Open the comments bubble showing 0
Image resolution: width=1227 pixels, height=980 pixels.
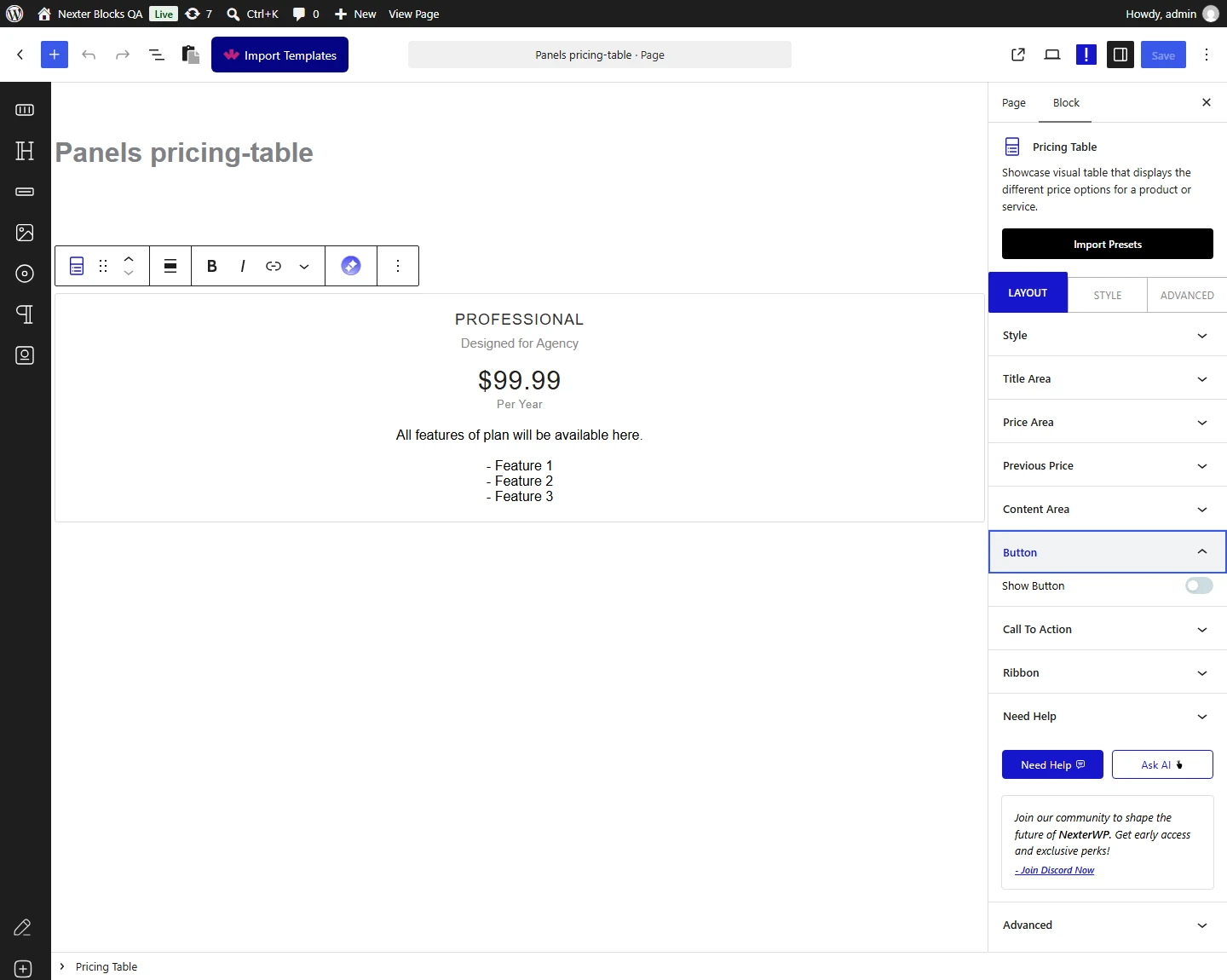[306, 14]
